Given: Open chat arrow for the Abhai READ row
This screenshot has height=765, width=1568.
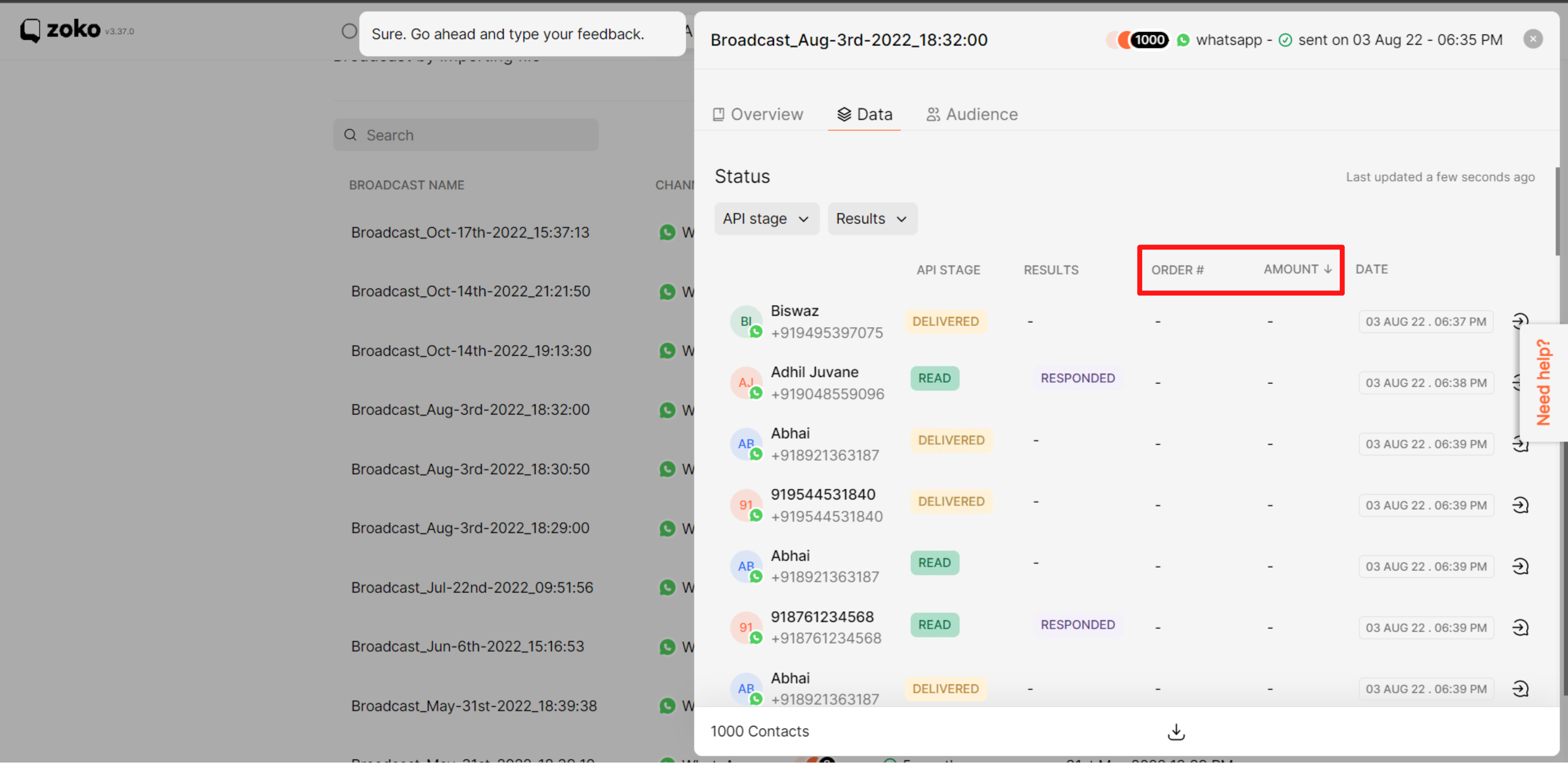Looking at the screenshot, I should [1520, 567].
